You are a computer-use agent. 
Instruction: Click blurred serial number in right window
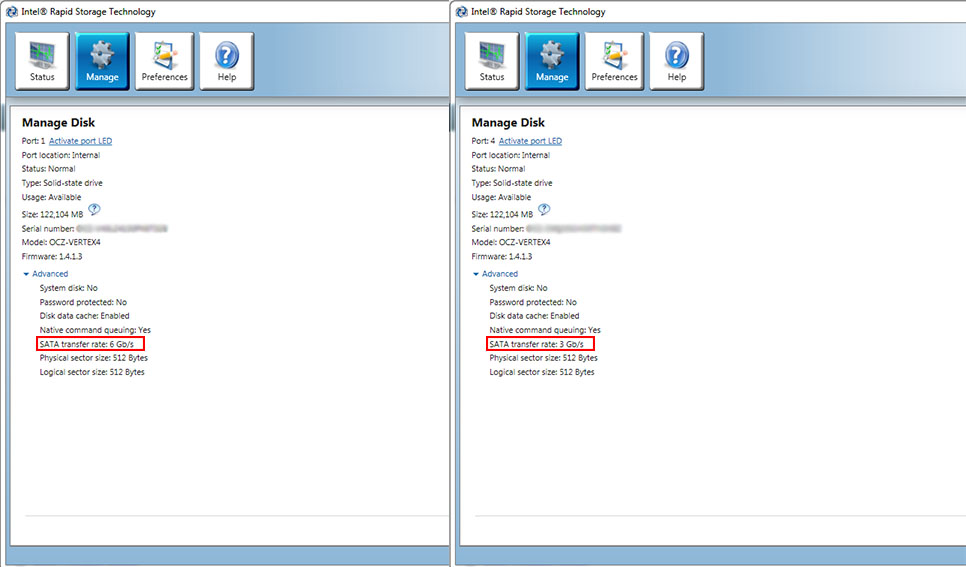coord(574,229)
